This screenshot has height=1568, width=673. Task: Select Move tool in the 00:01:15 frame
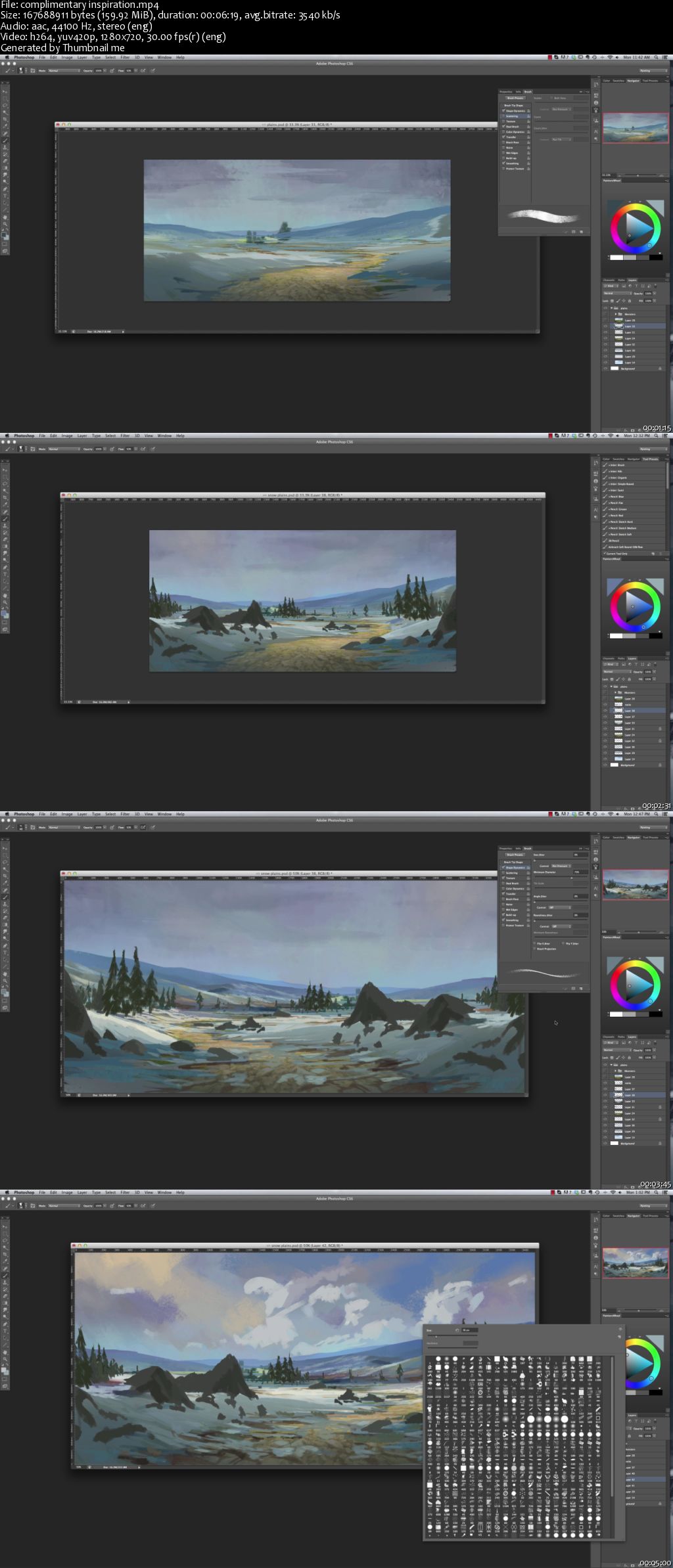5,91
